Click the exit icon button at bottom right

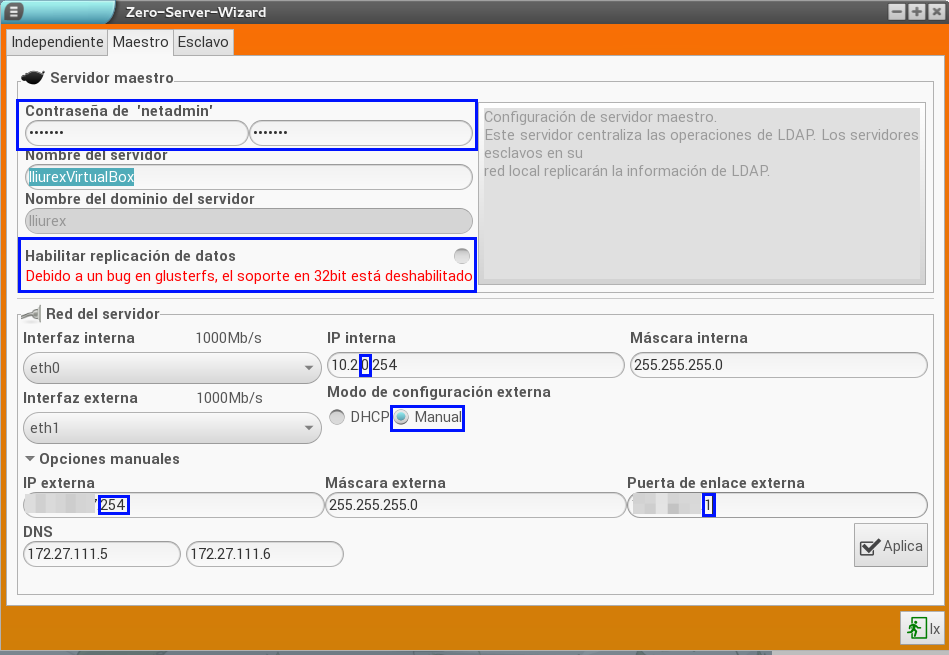[923, 628]
